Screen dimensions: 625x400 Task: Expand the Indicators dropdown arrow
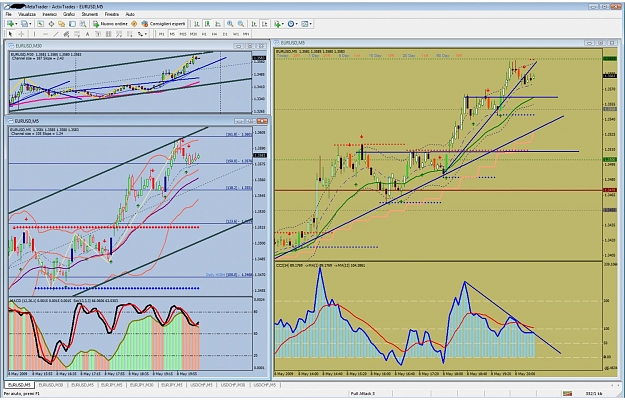283,24
